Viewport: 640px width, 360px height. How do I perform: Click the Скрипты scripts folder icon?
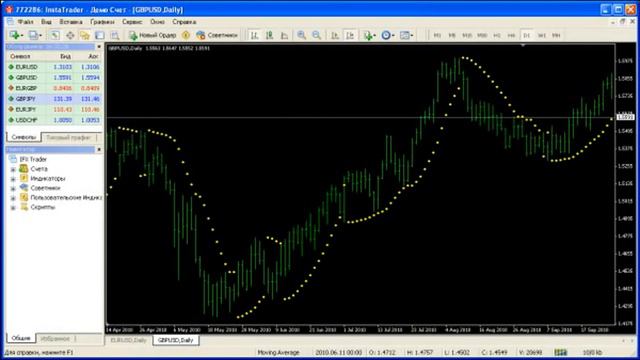click(24, 207)
